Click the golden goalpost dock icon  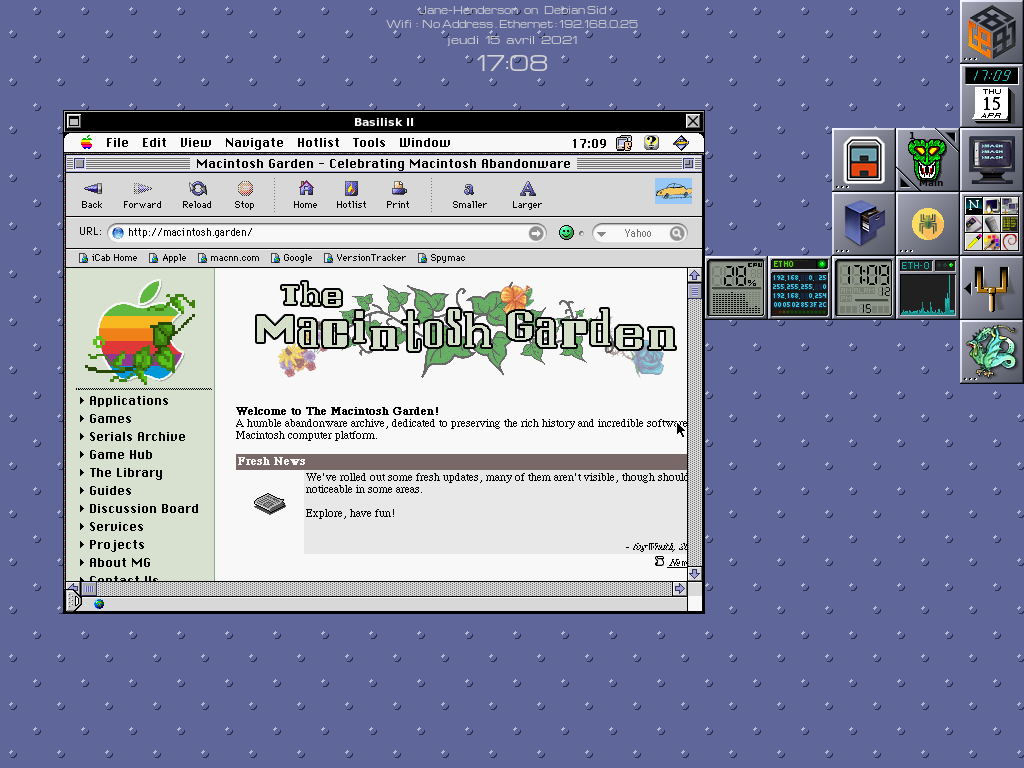991,288
